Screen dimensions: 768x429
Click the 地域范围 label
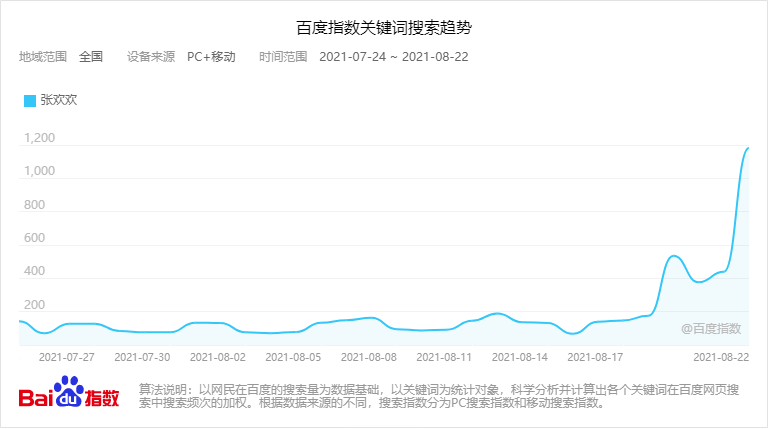click(x=43, y=57)
